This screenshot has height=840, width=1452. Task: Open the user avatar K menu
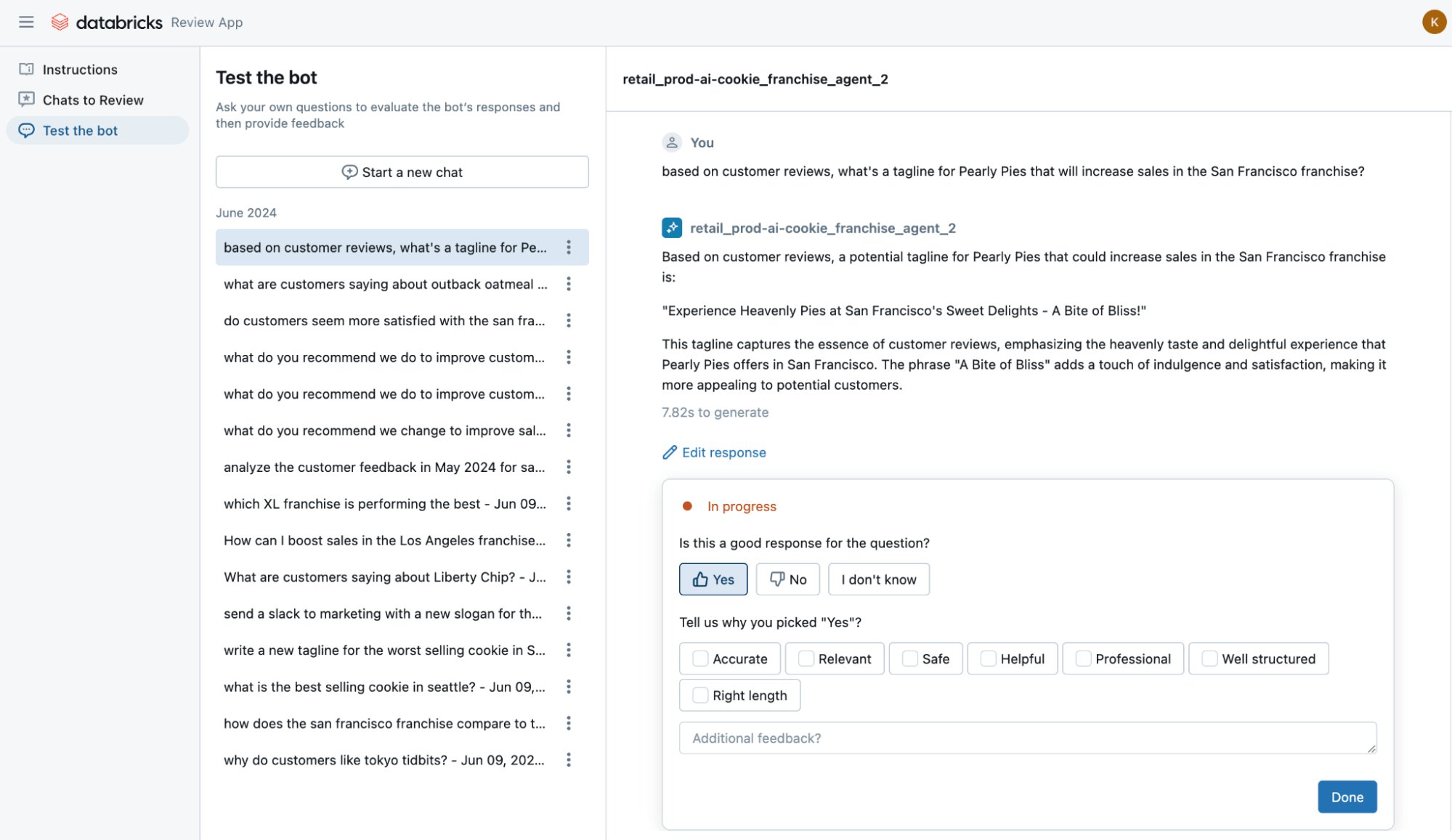(1433, 22)
